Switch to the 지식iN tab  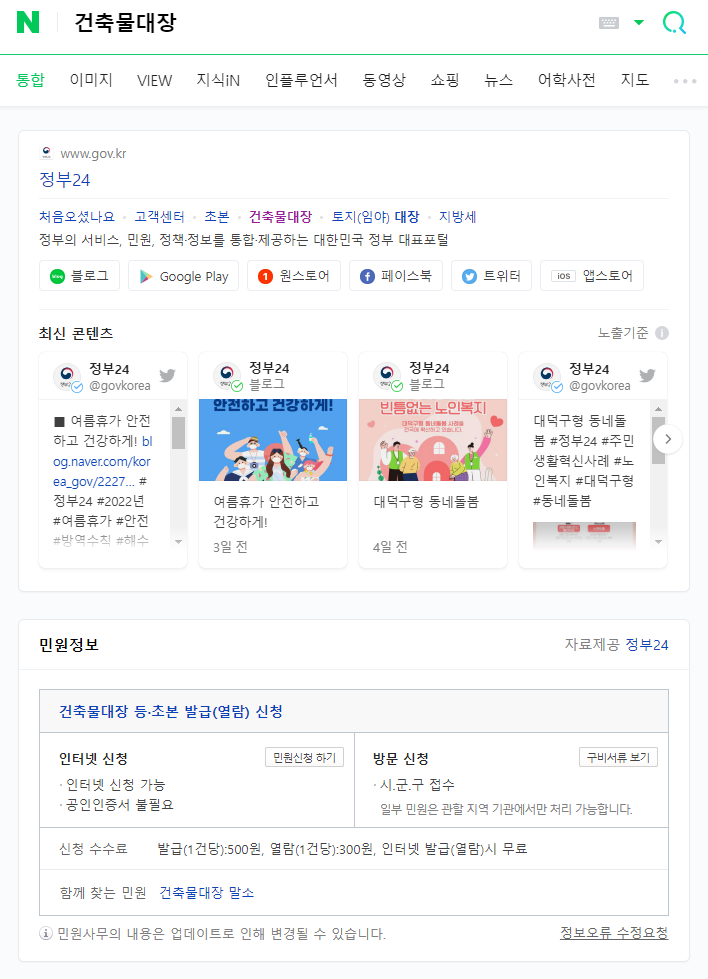point(218,80)
